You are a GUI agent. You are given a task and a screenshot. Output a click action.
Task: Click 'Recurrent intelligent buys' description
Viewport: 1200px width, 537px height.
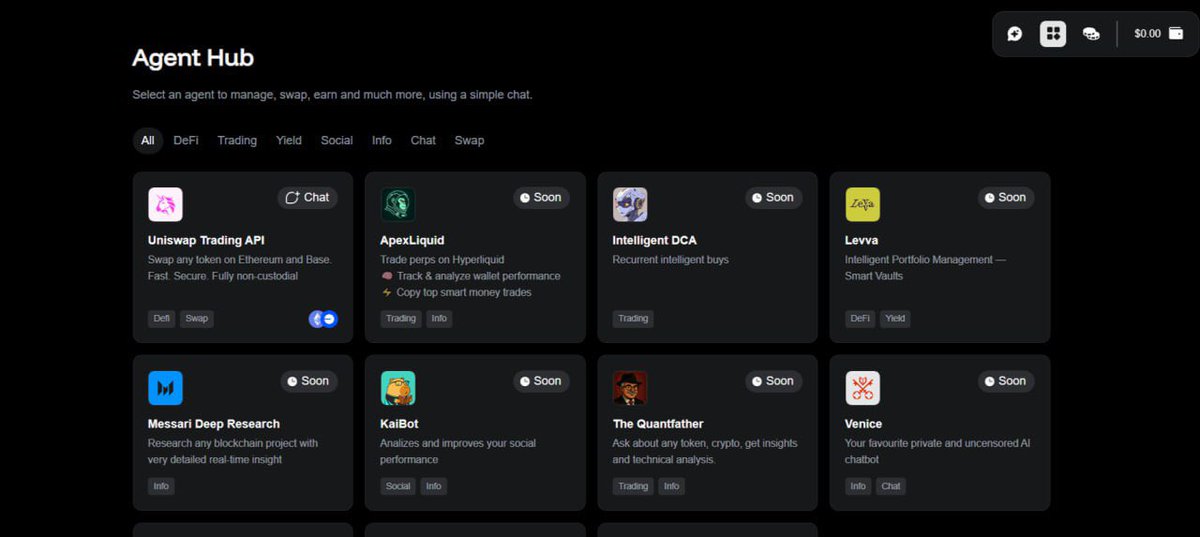[x=671, y=260]
